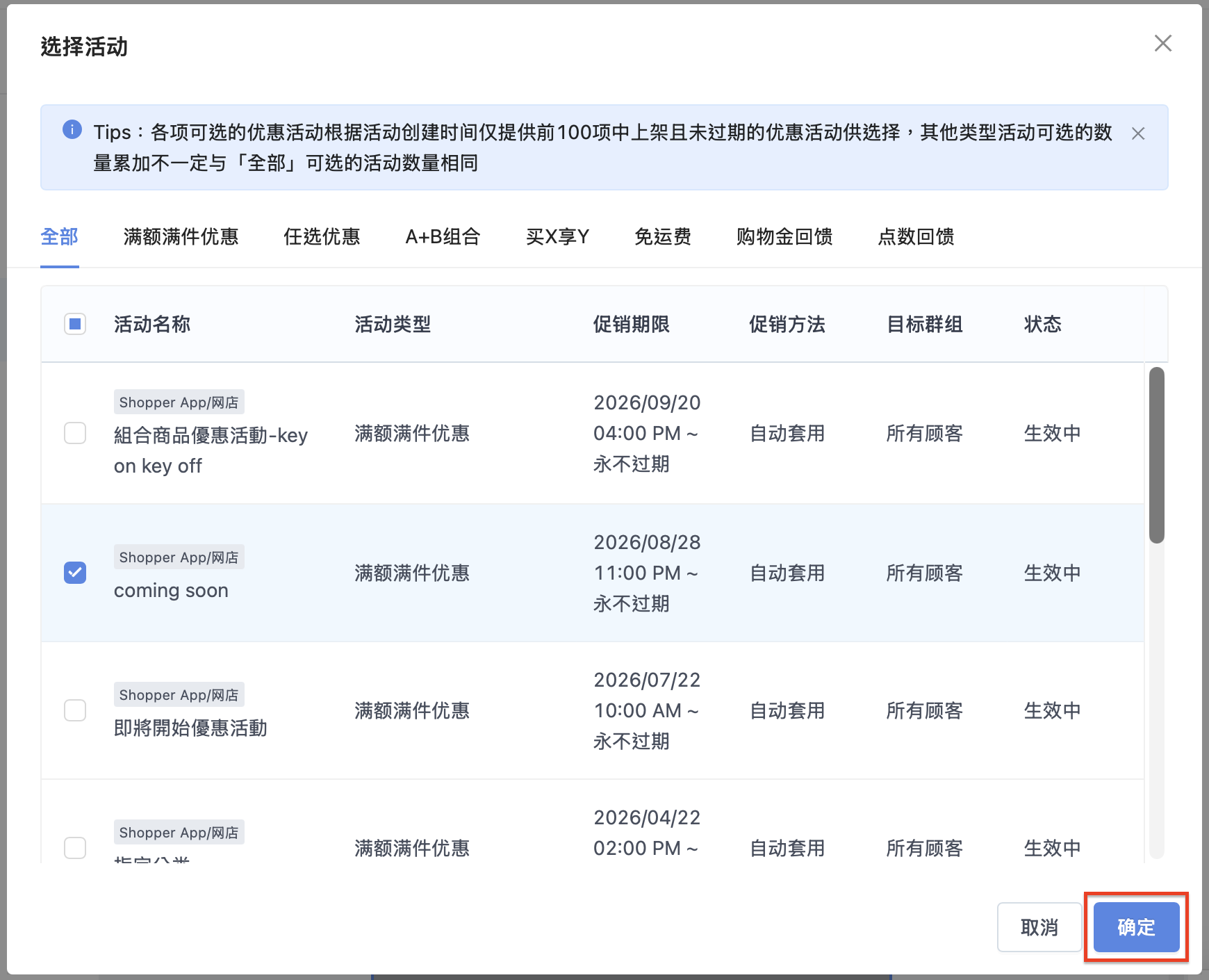Show the 任选优惠 tab
The height and width of the screenshot is (980, 1209).
point(322,237)
